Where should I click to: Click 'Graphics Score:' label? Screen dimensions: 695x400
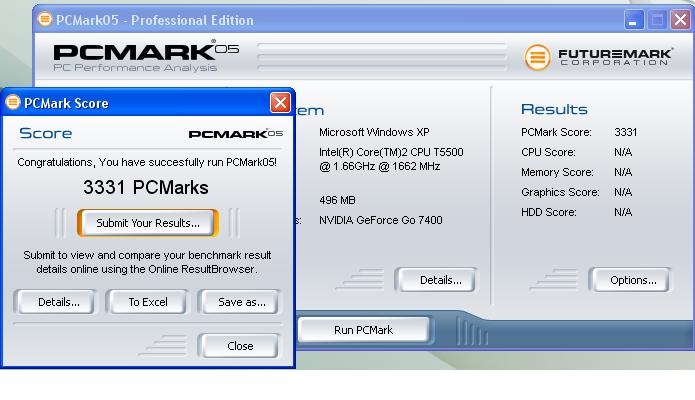[x=560, y=192]
